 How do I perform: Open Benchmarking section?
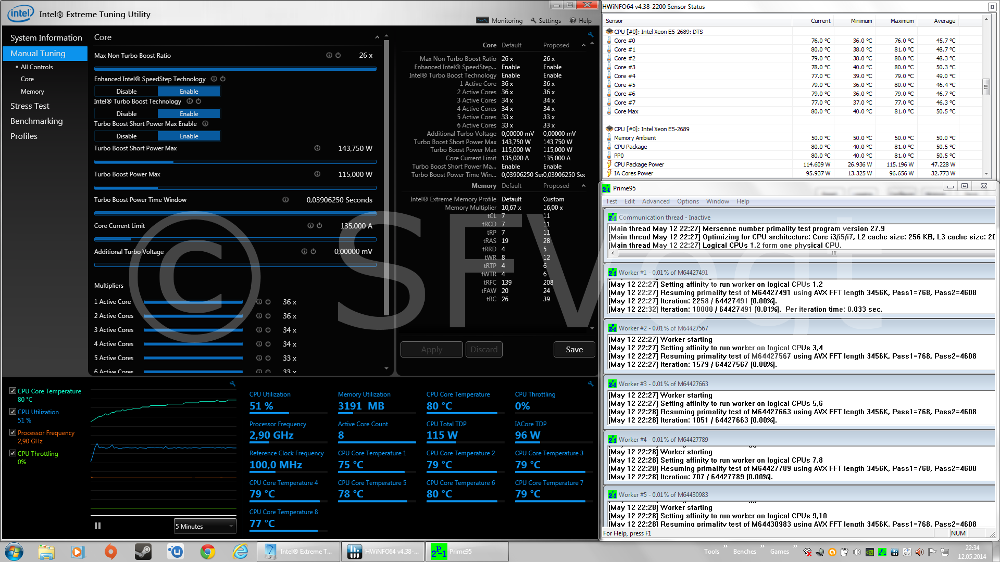coord(36,121)
